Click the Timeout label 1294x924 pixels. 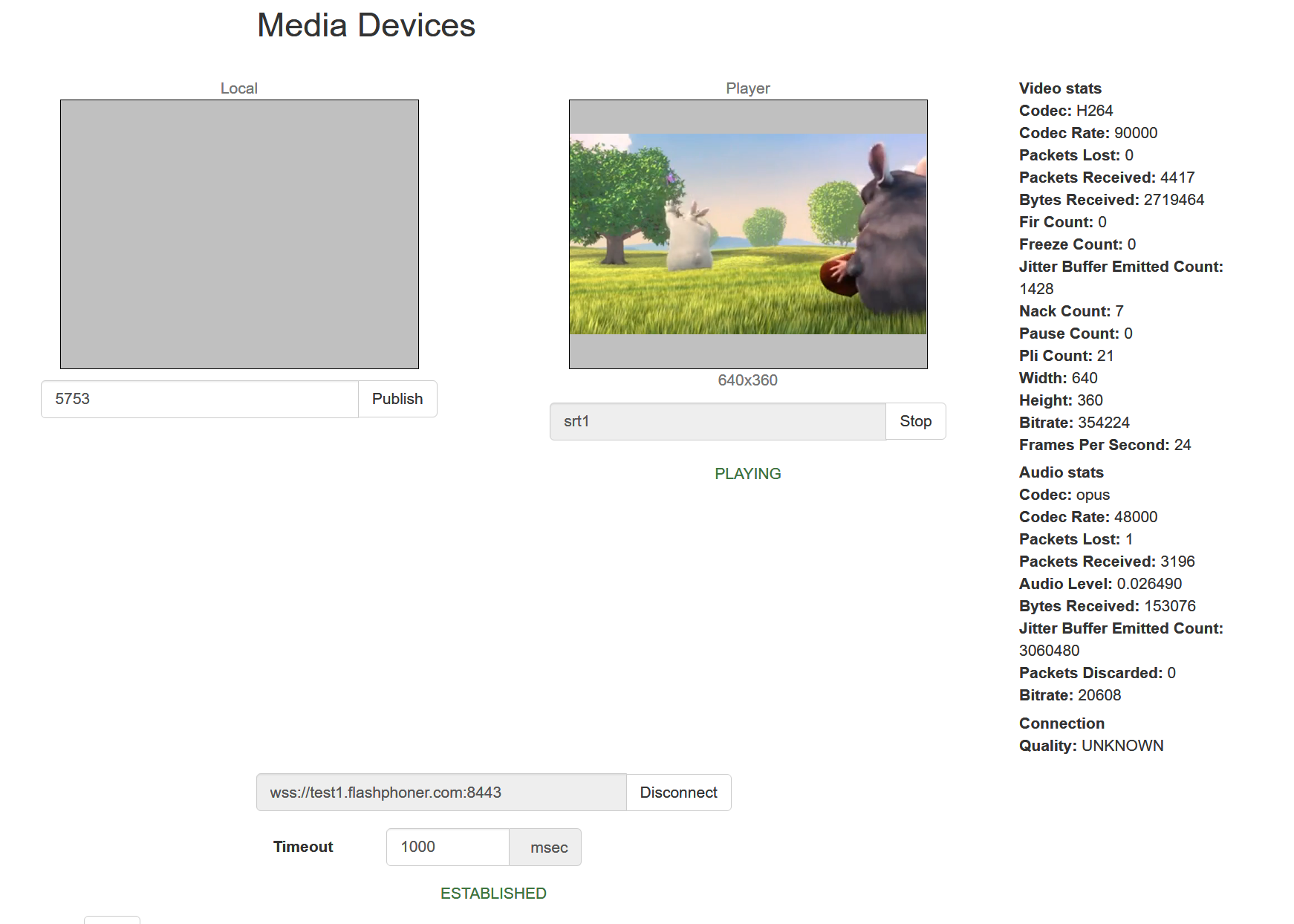click(303, 847)
